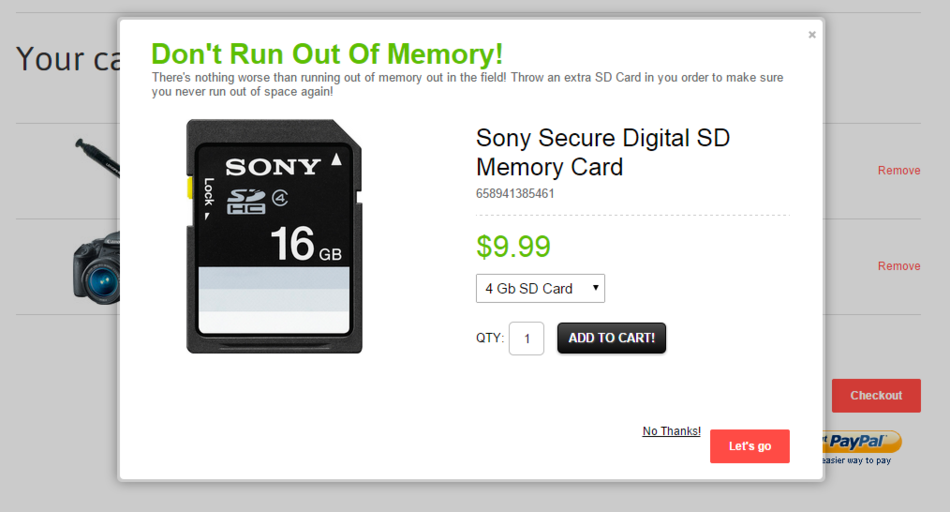Click the Sony 16GB SD card image

coord(274,236)
